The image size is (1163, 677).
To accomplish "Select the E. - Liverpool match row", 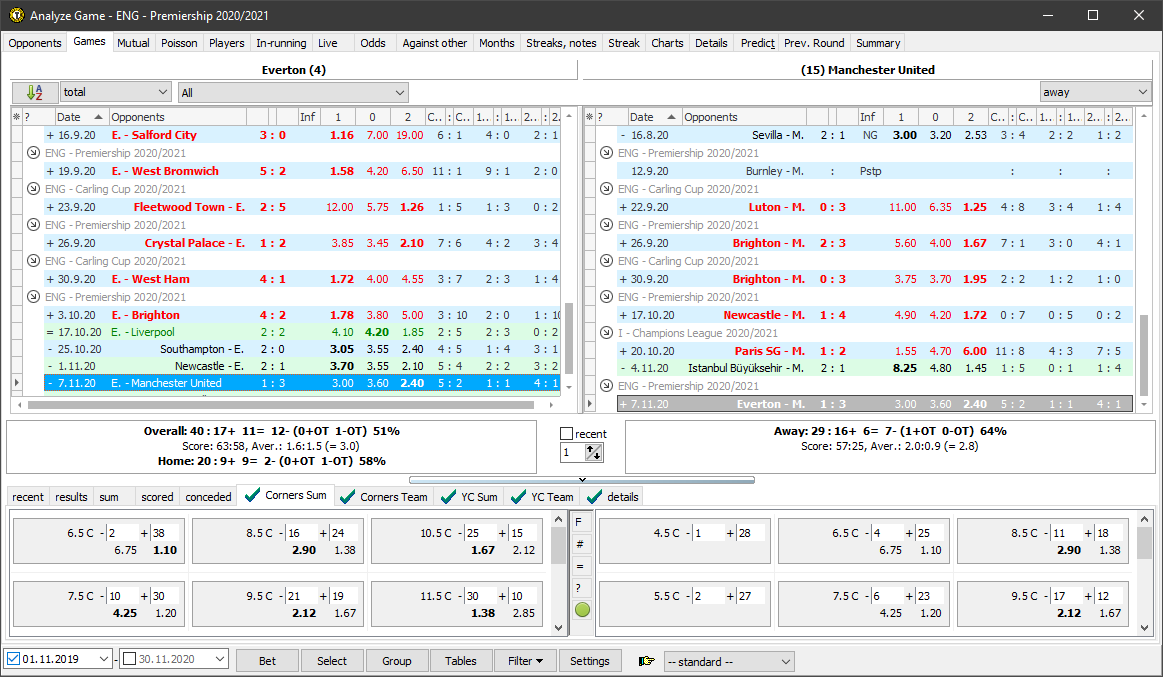I will (x=143, y=333).
